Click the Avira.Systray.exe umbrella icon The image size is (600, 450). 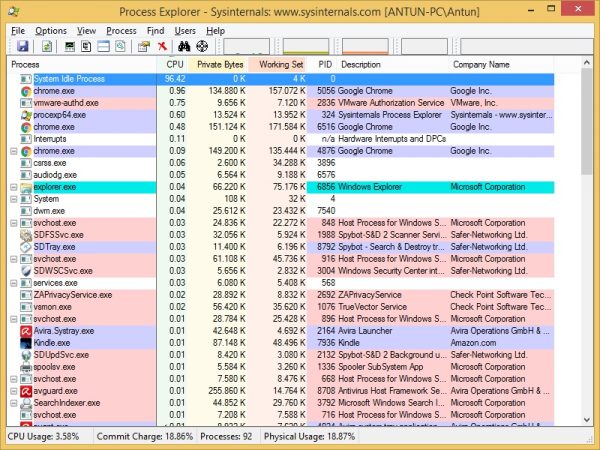[26, 329]
